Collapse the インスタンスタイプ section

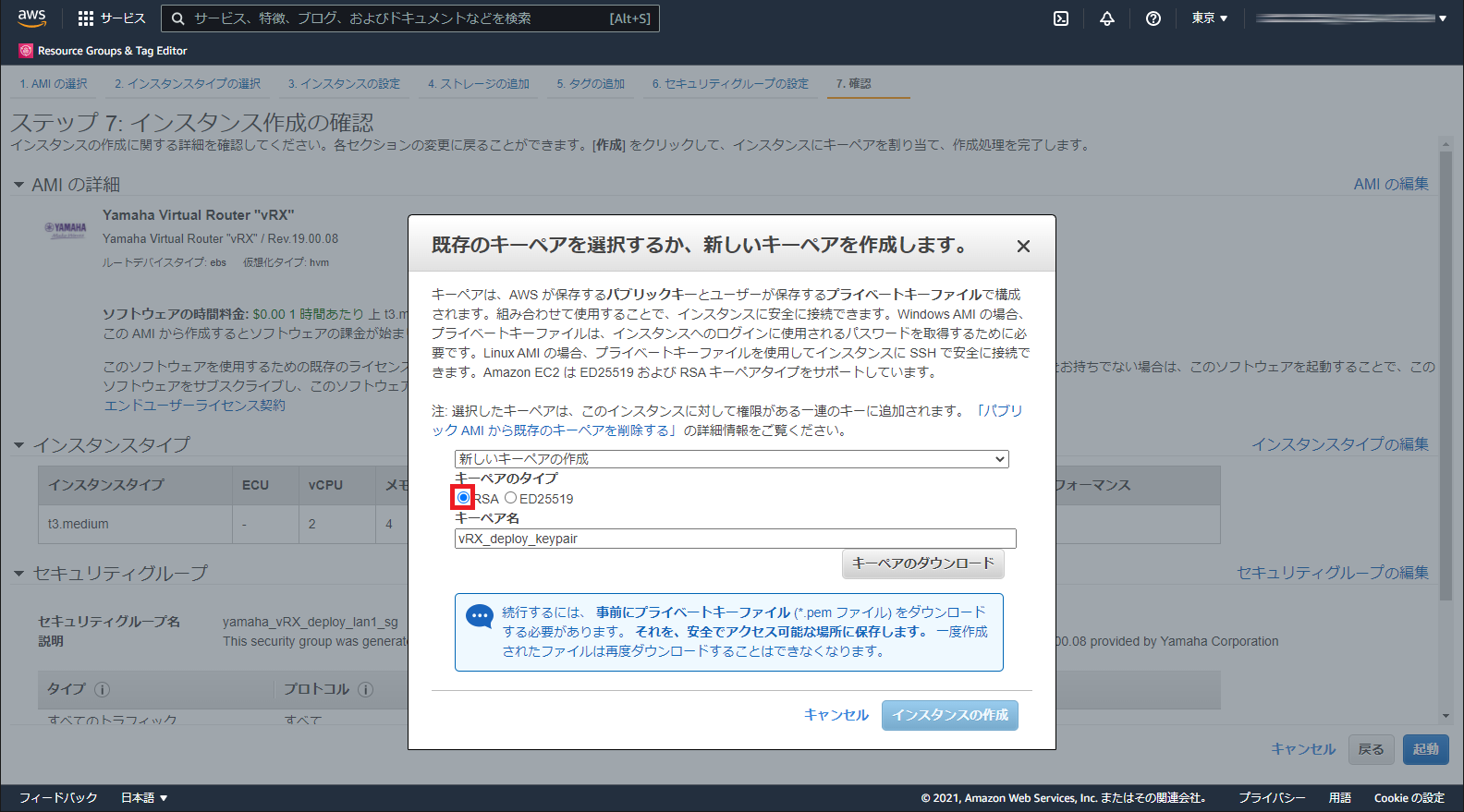pos(18,445)
